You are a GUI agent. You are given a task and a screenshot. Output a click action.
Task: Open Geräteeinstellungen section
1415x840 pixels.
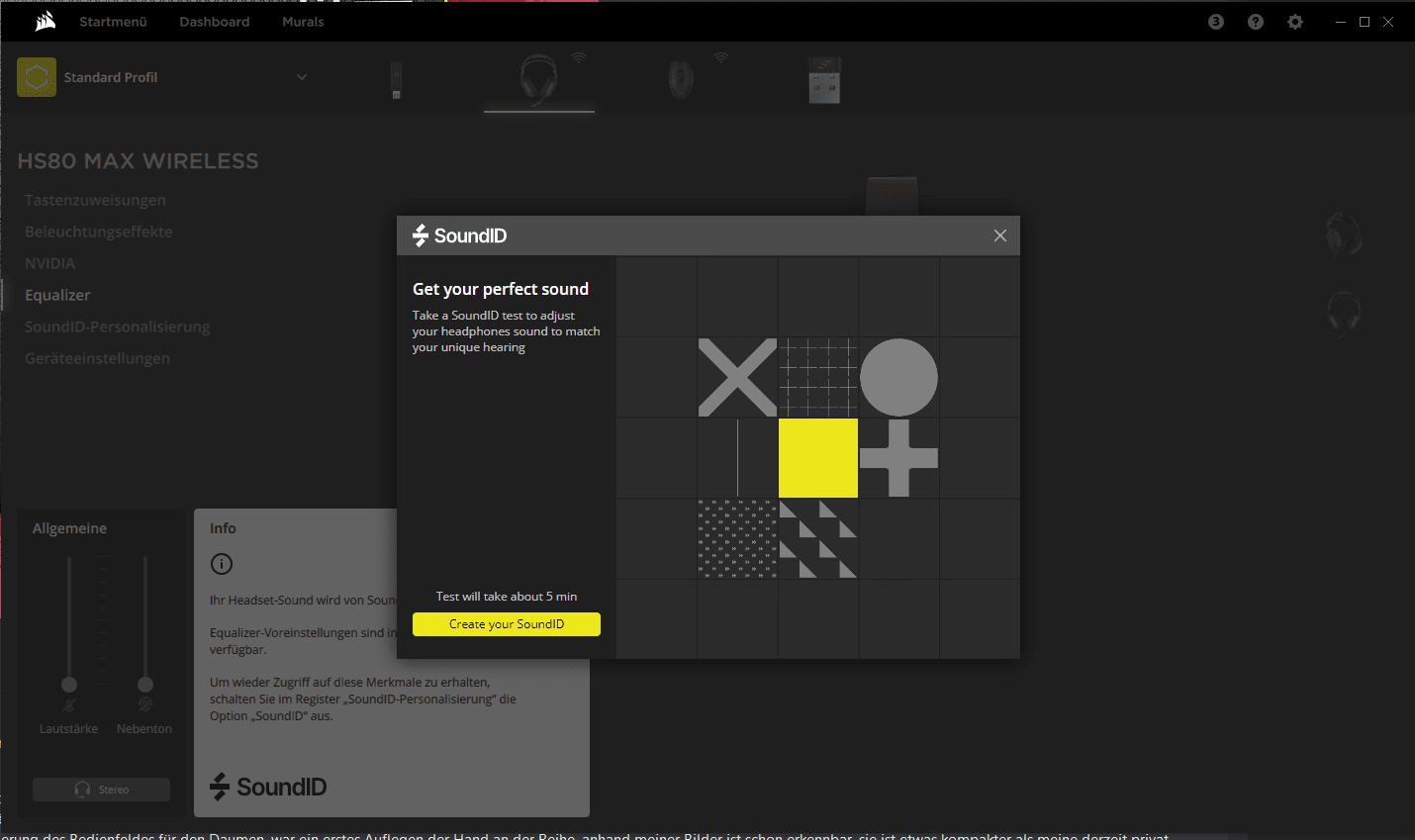click(97, 358)
